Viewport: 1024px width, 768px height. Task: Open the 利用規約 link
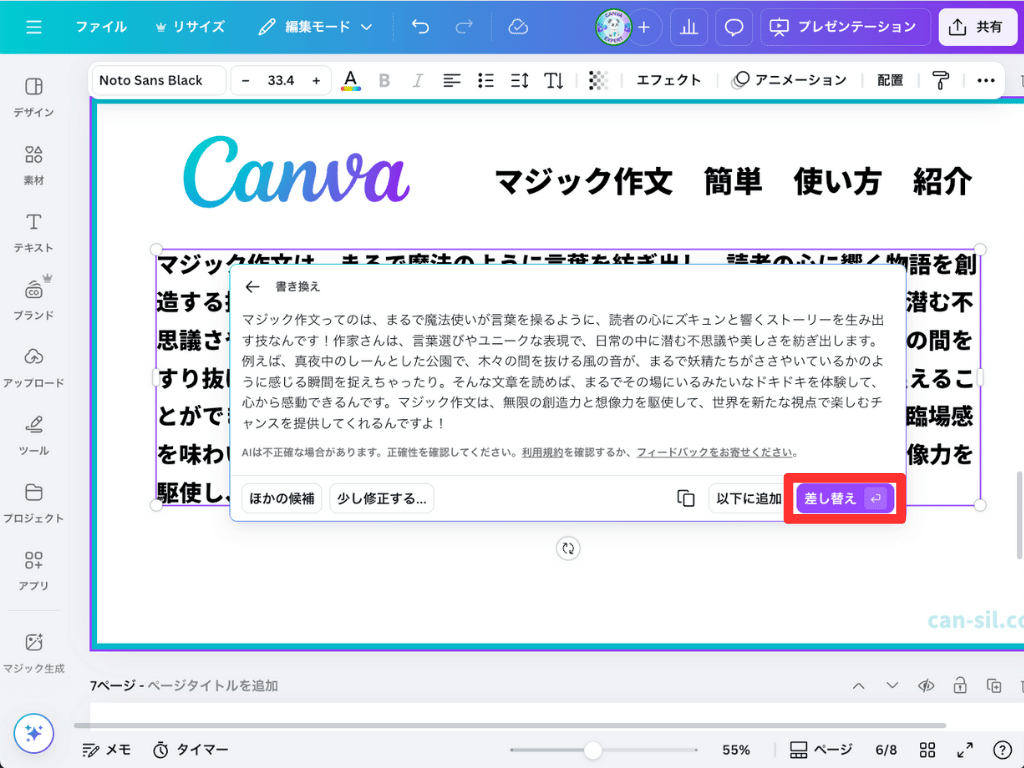coord(542,453)
